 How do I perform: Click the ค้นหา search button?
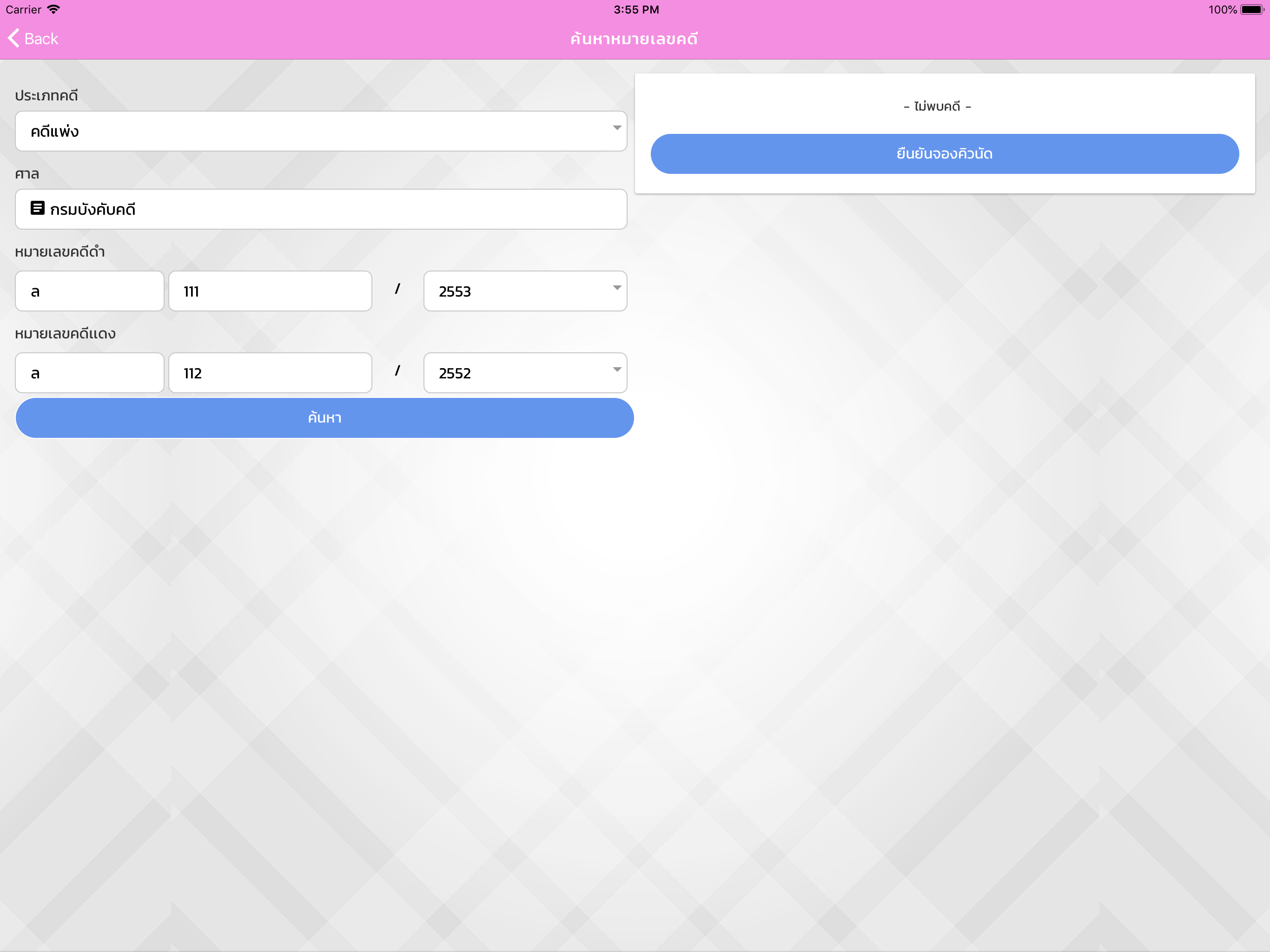(324, 418)
